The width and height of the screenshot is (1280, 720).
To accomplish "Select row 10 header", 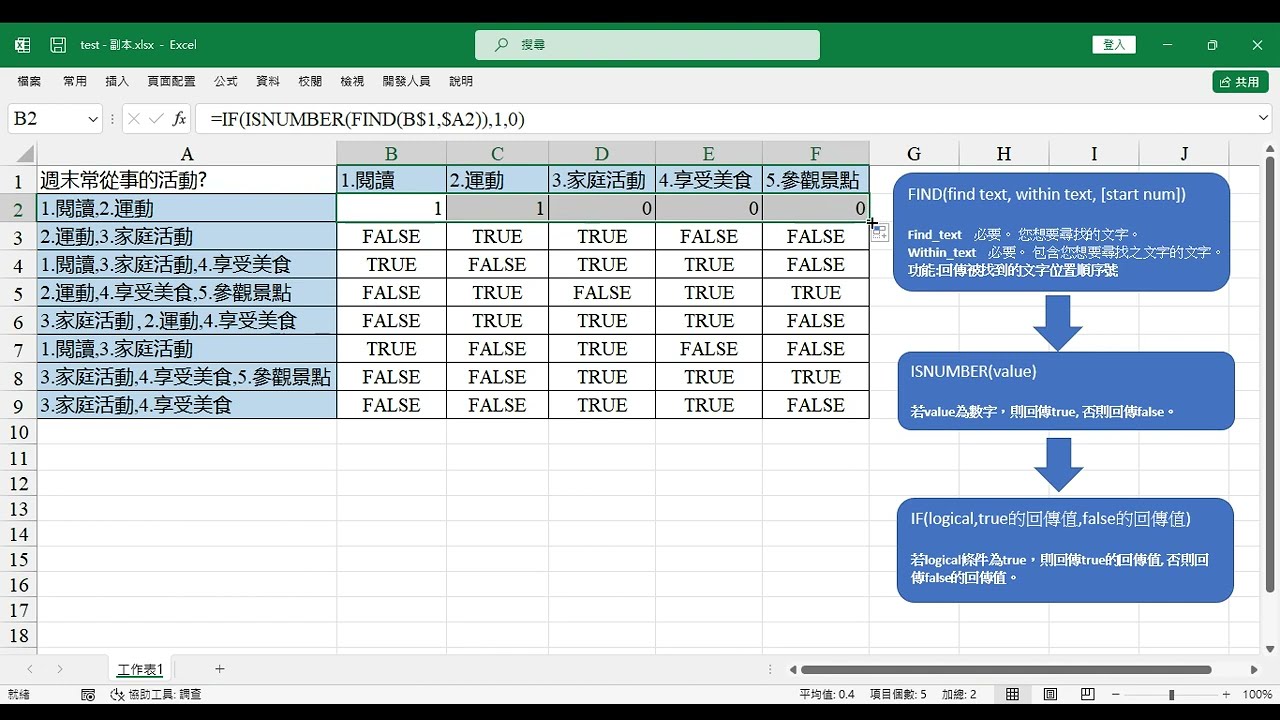I will click(18, 432).
